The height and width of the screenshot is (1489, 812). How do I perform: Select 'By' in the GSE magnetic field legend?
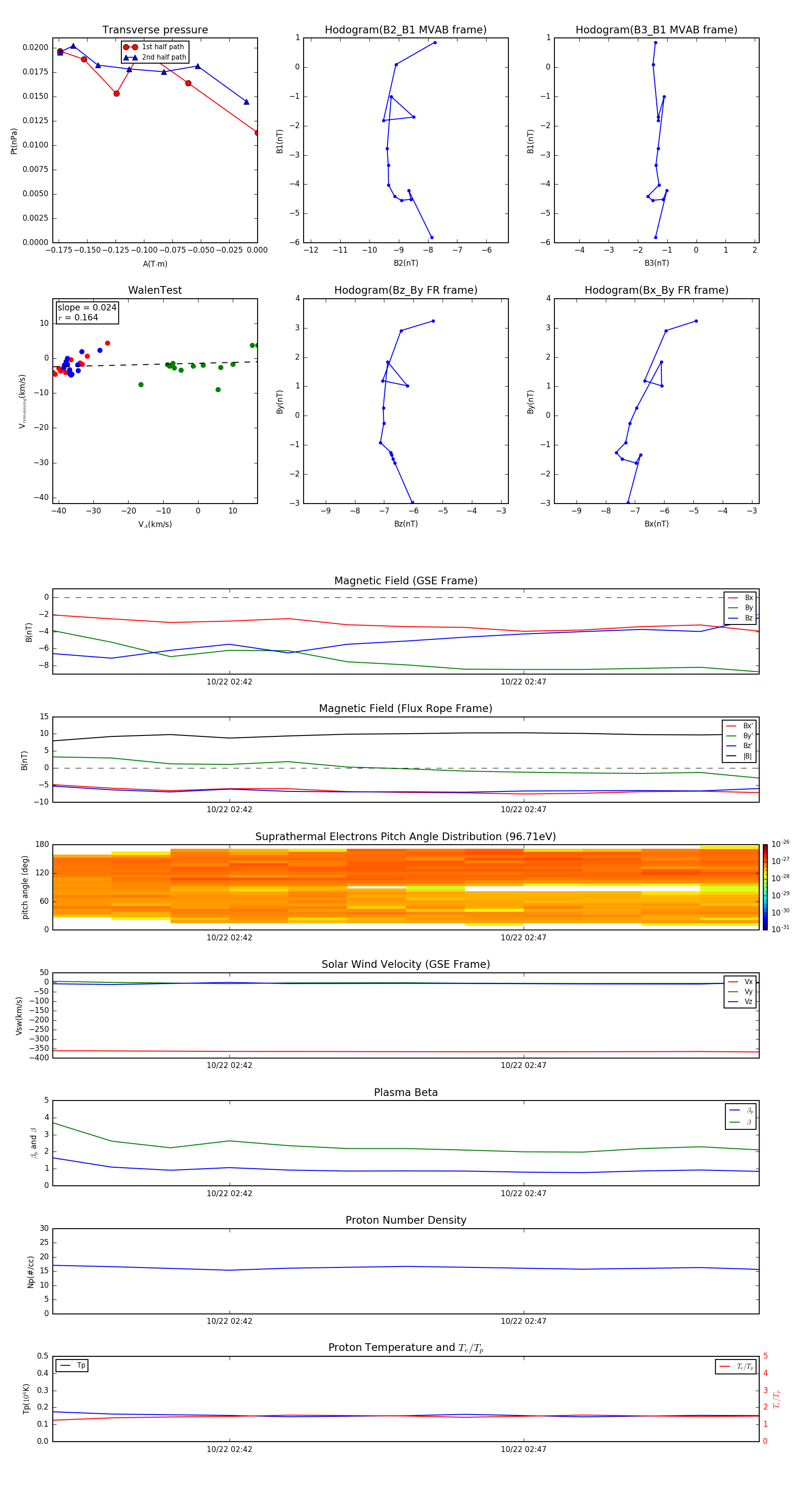pos(741,607)
